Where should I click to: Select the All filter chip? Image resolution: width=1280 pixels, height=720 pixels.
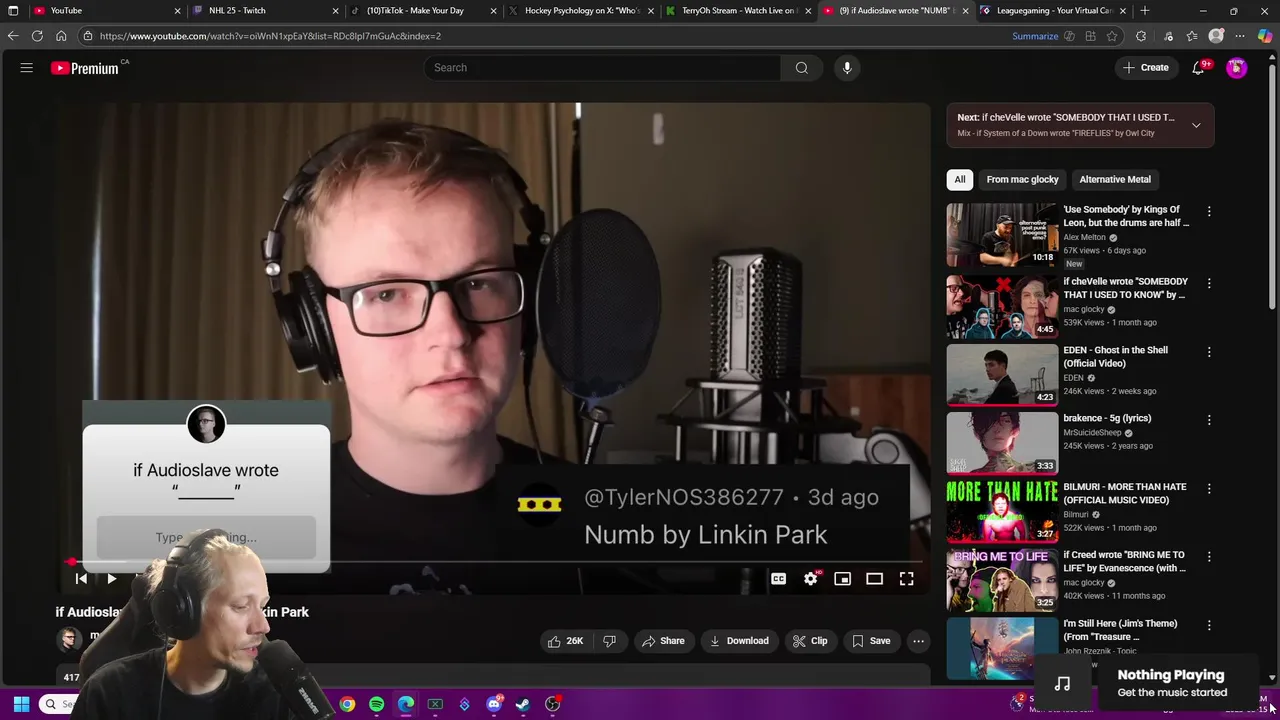pyautogui.click(x=959, y=179)
